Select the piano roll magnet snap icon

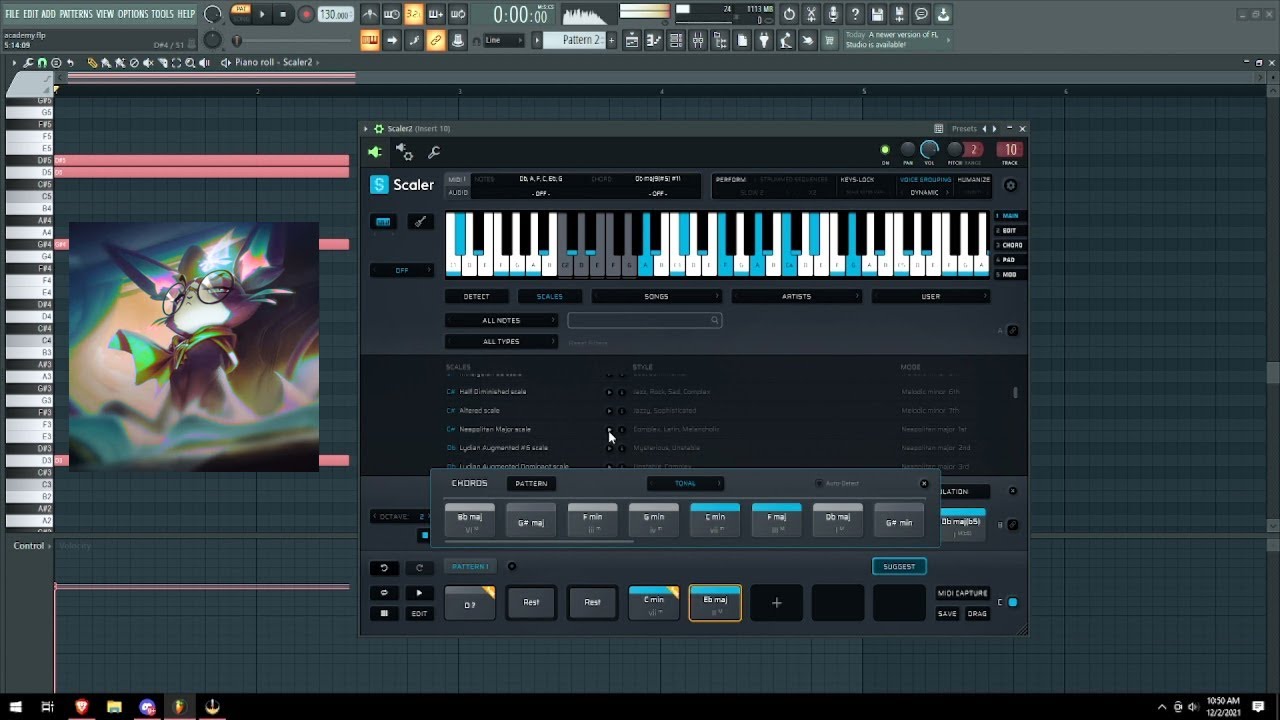42,62
